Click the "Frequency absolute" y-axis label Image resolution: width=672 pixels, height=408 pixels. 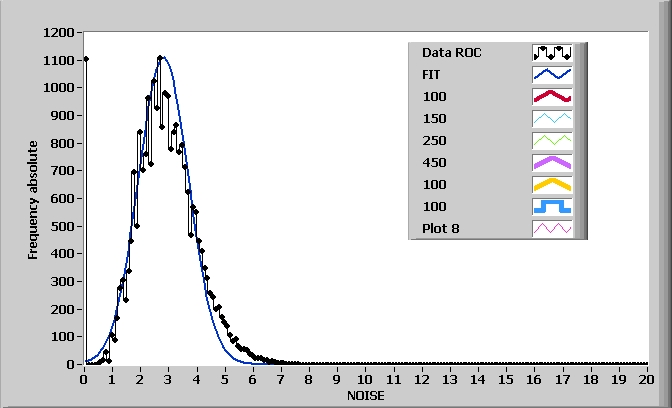(33, 200)
